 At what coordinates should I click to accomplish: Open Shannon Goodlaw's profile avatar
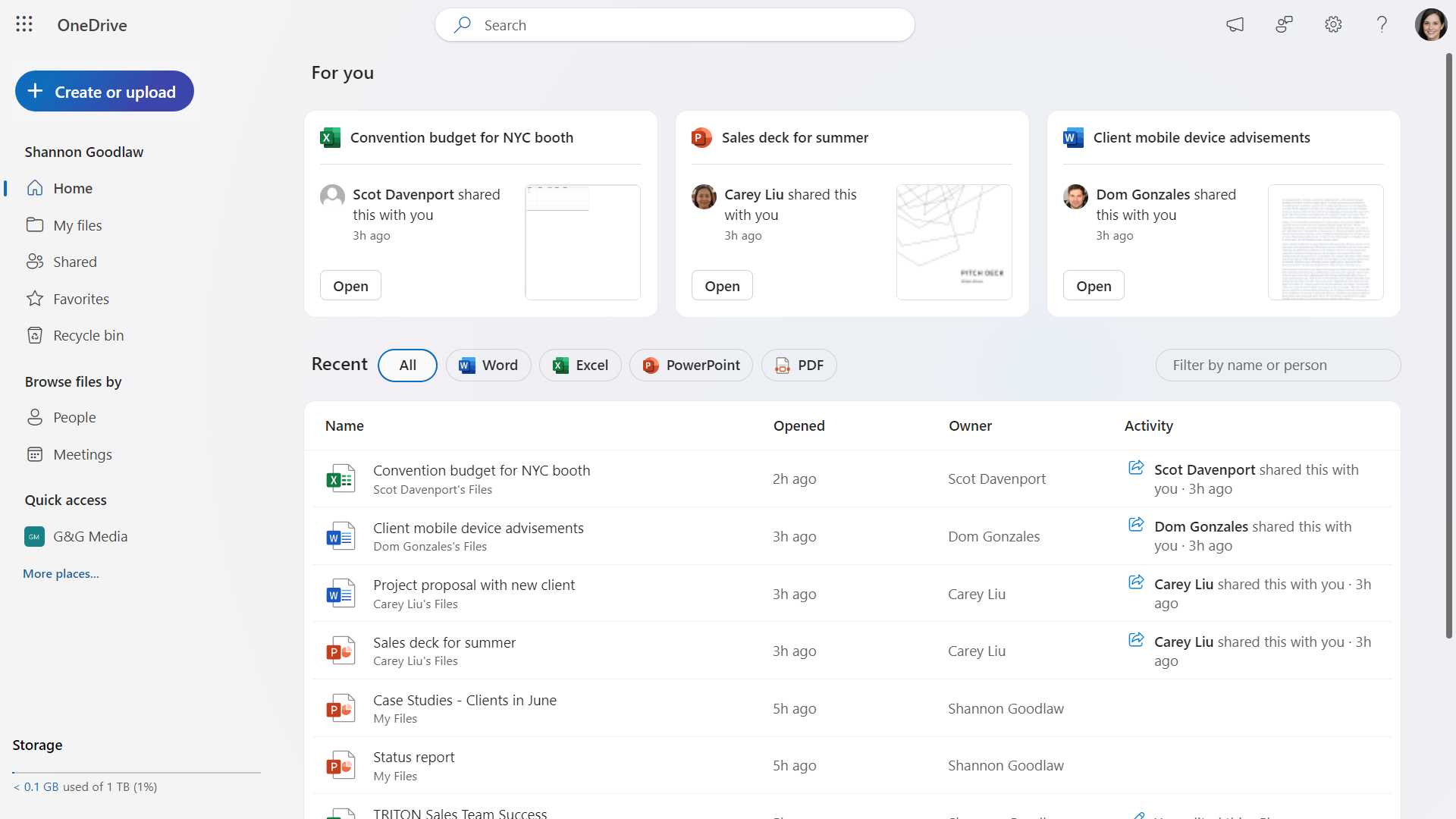pos(1432,24)
